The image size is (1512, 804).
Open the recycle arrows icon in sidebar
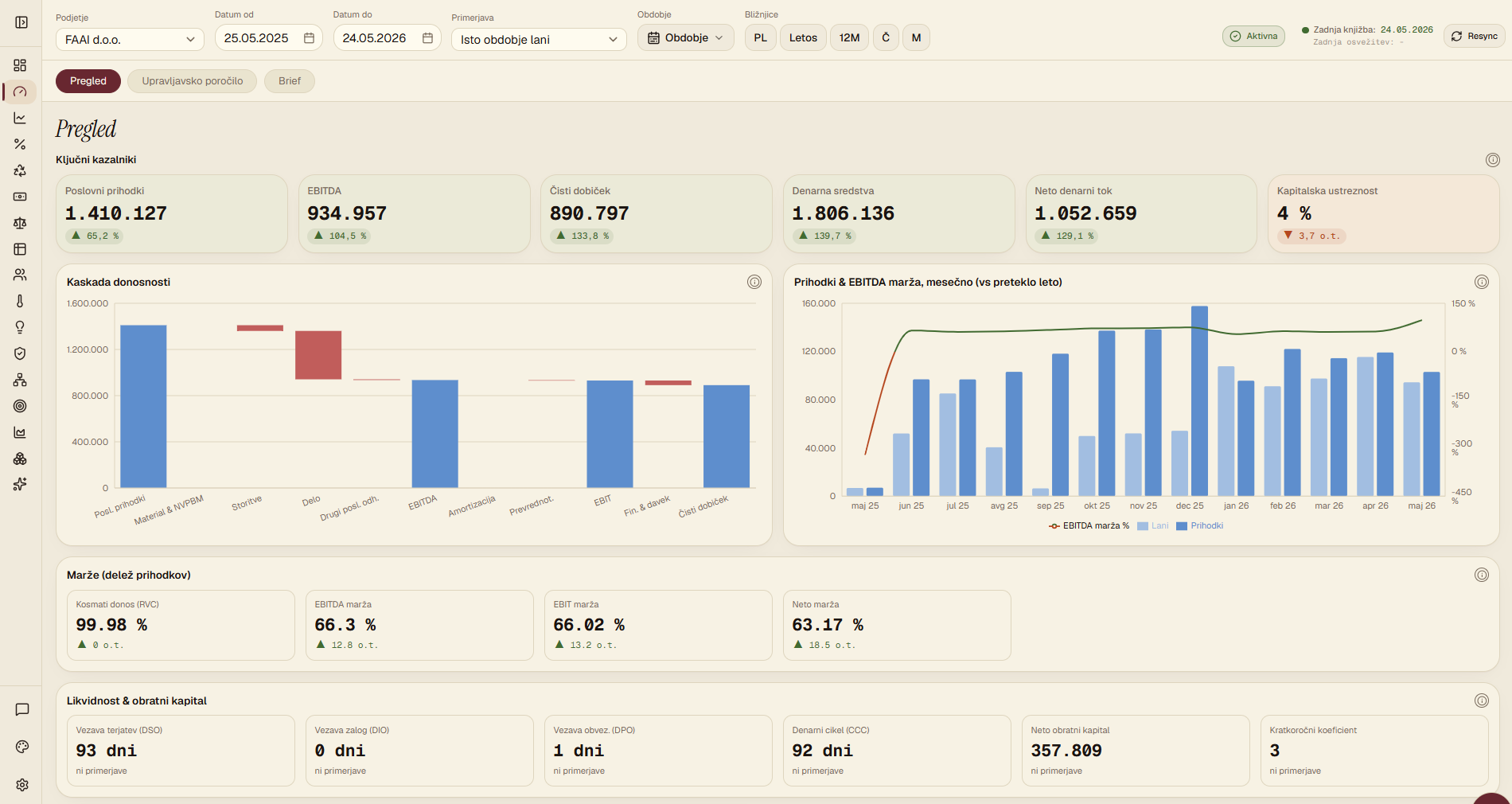pyautogui.click(x=20, y=170)
